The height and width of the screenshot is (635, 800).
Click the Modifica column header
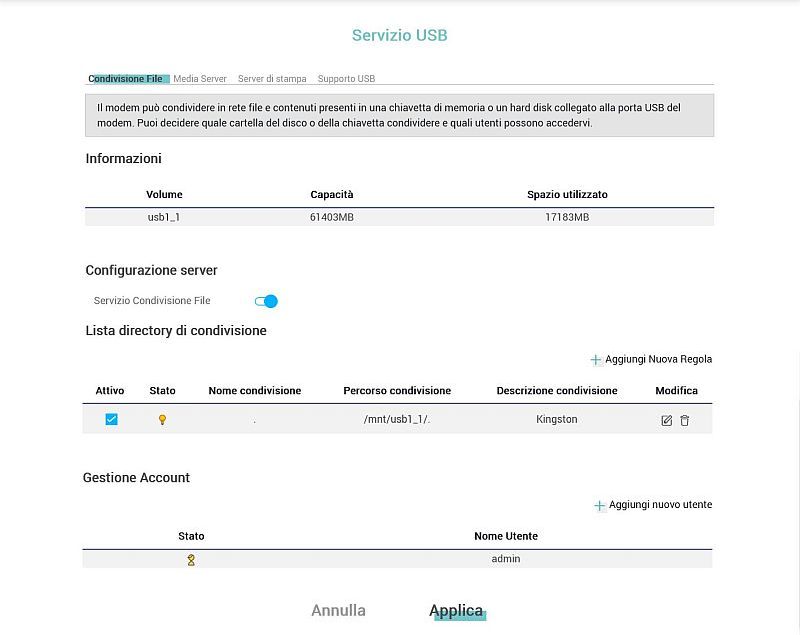click(x=677, y=391)
